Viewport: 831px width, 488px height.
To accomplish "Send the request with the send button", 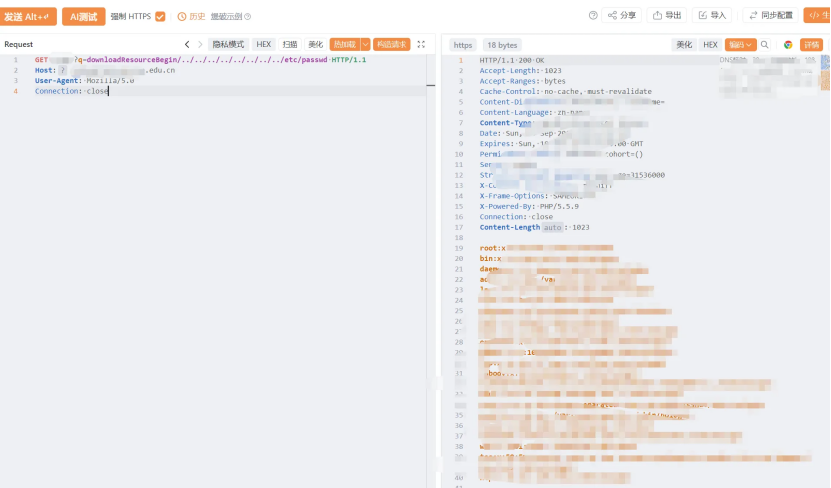I will click(x=27, y=16).
